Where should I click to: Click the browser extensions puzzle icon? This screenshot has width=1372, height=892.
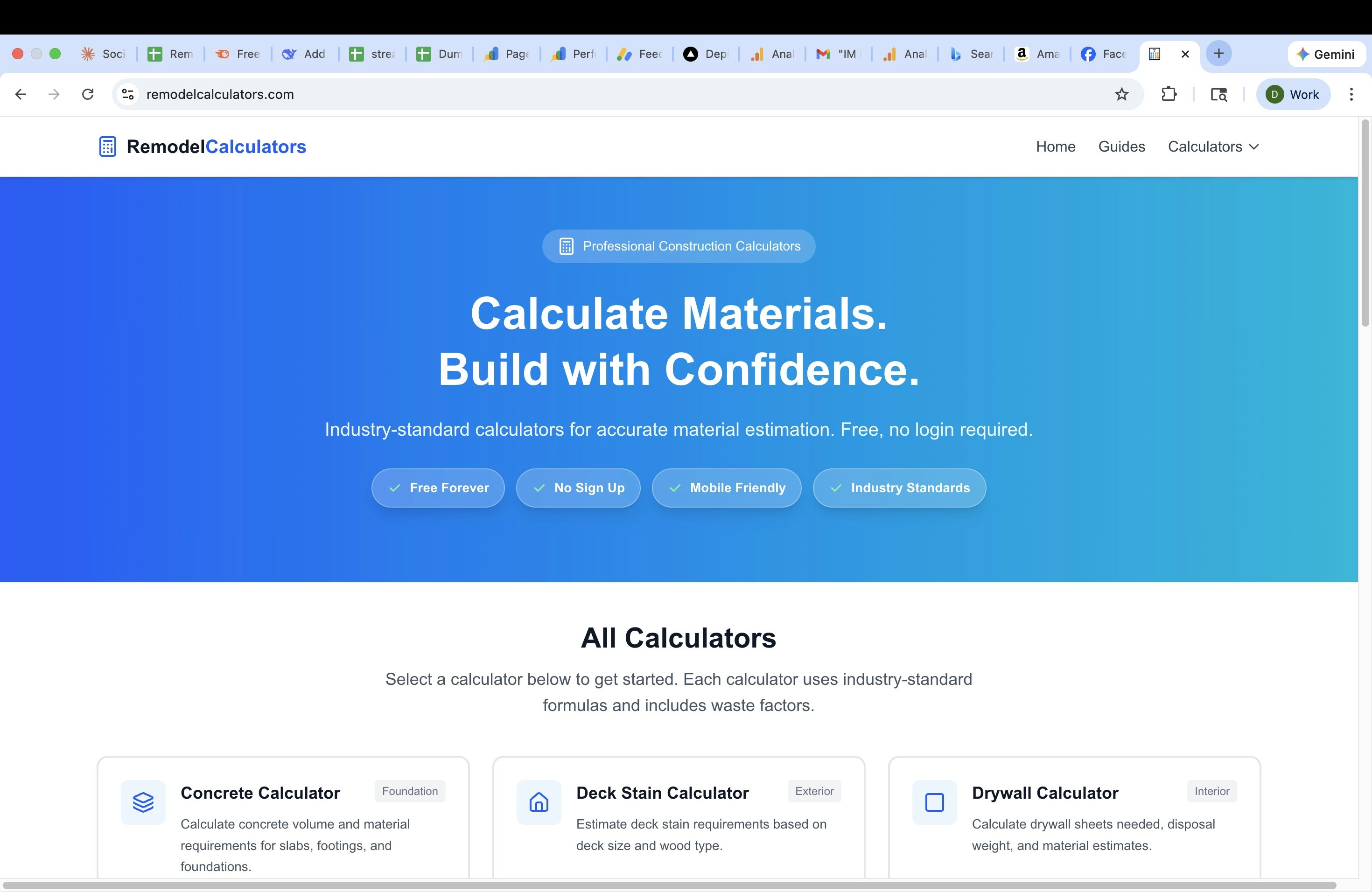[x=1169, y=94]
